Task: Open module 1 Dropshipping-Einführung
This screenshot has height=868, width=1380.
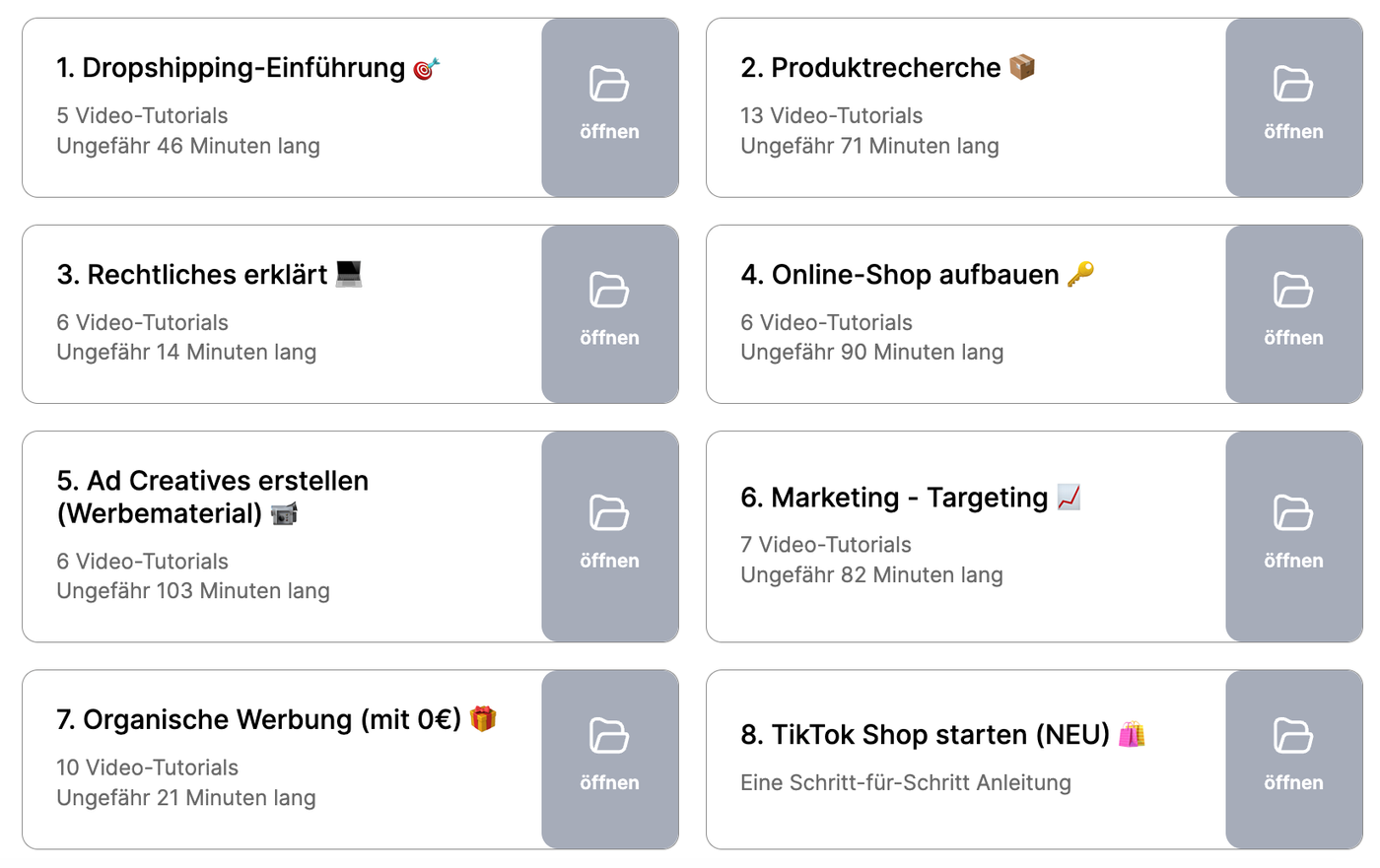Action: pos(609,107)
